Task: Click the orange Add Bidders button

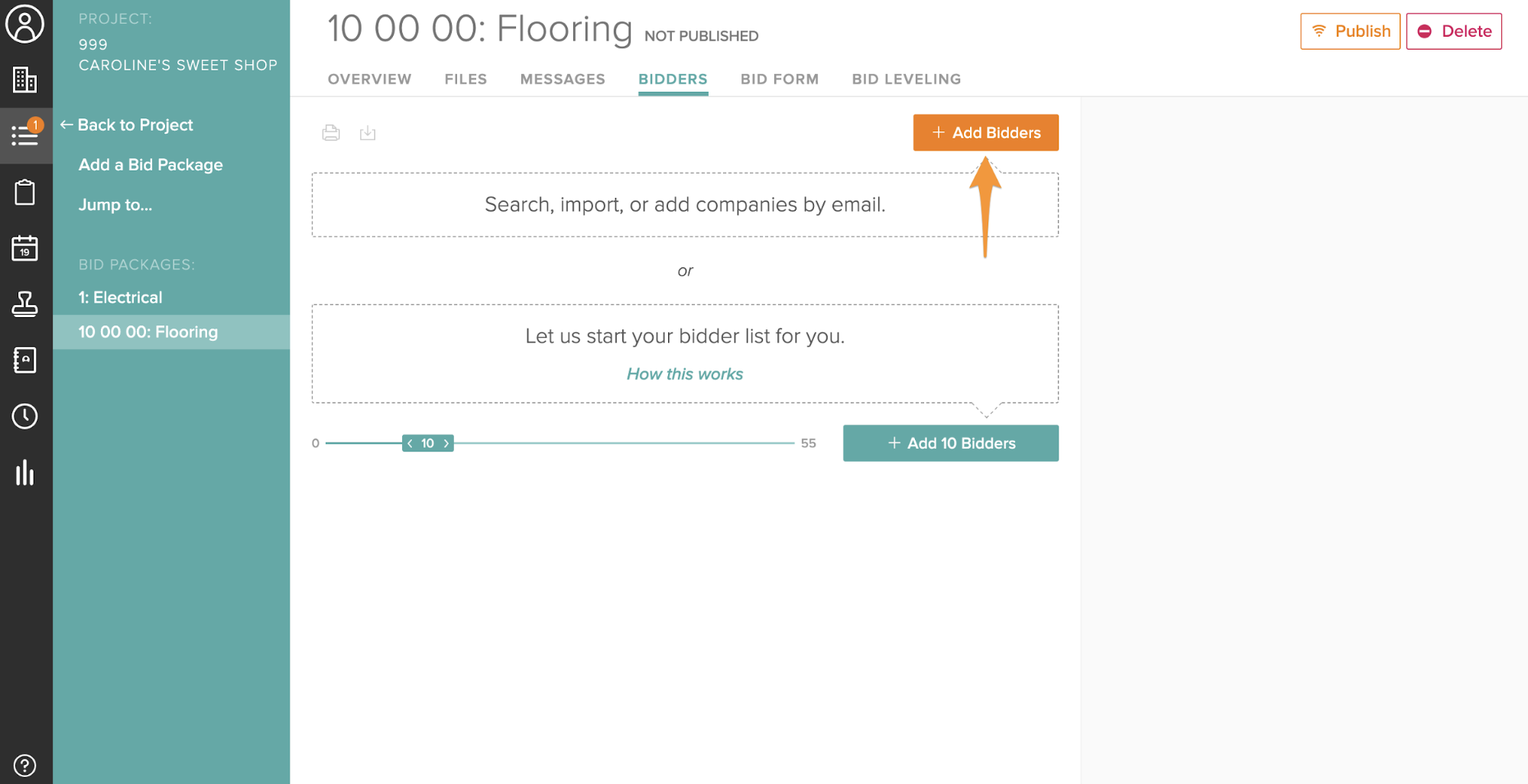Action: (x=985, y=133)
